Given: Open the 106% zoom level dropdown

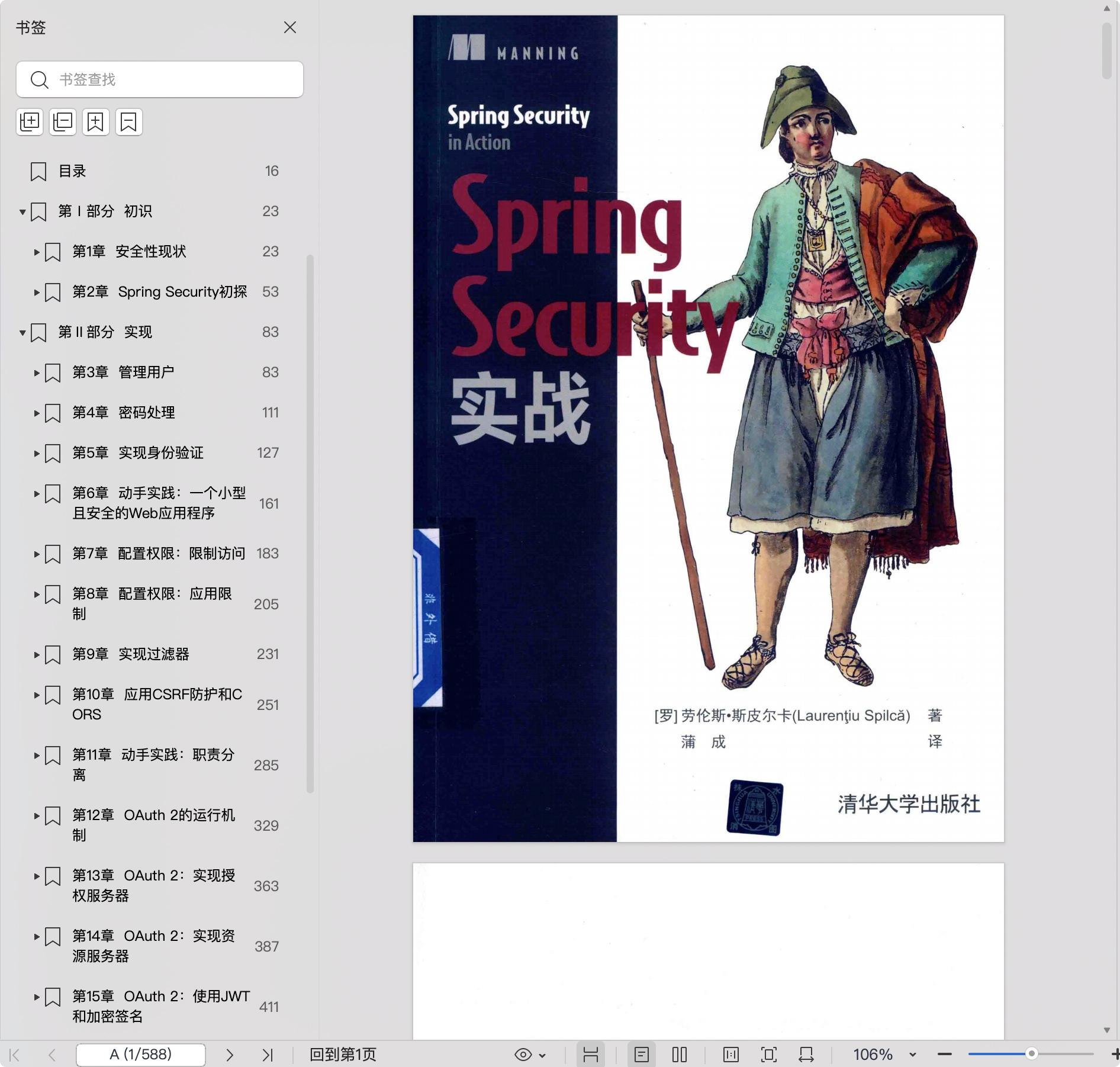Looking at the screenshot, I should click(912, 1055).
